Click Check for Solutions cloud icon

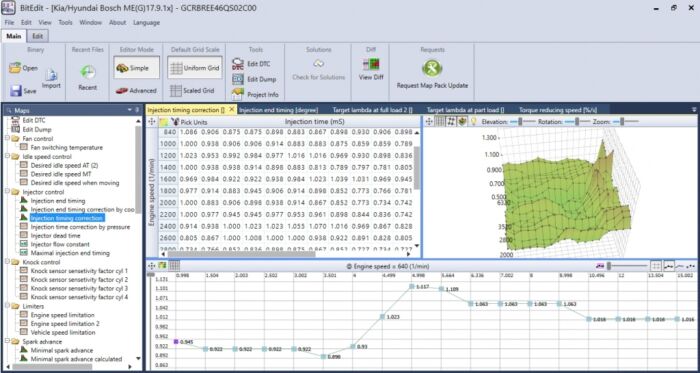(319, 64)
